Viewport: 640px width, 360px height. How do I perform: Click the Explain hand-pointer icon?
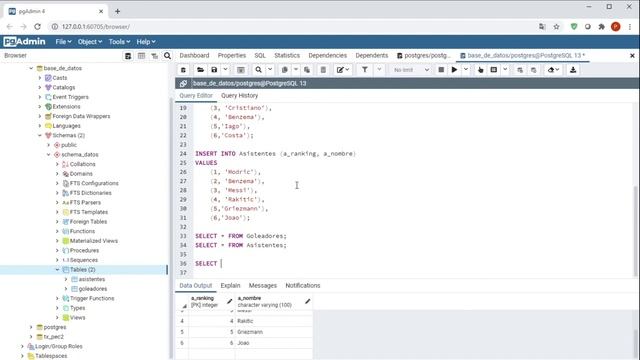pos(480,70)
